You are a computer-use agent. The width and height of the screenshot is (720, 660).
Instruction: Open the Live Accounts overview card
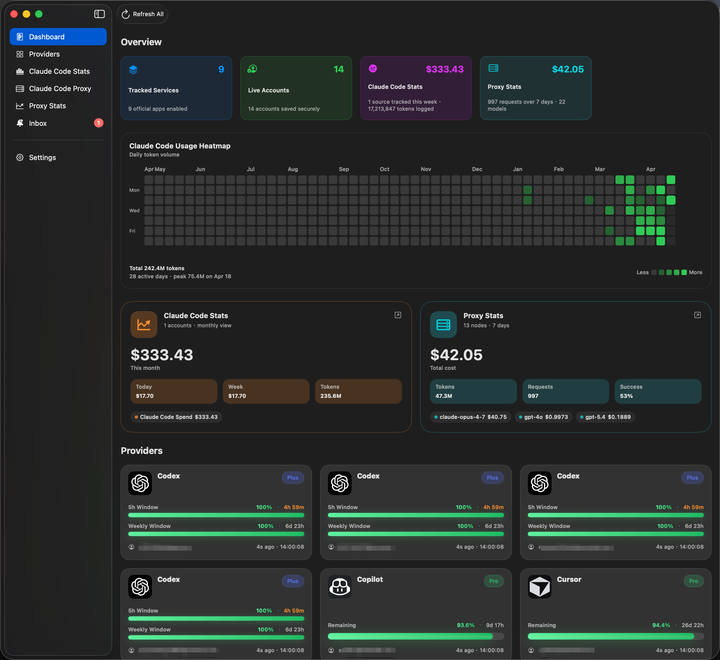point(296,88)
